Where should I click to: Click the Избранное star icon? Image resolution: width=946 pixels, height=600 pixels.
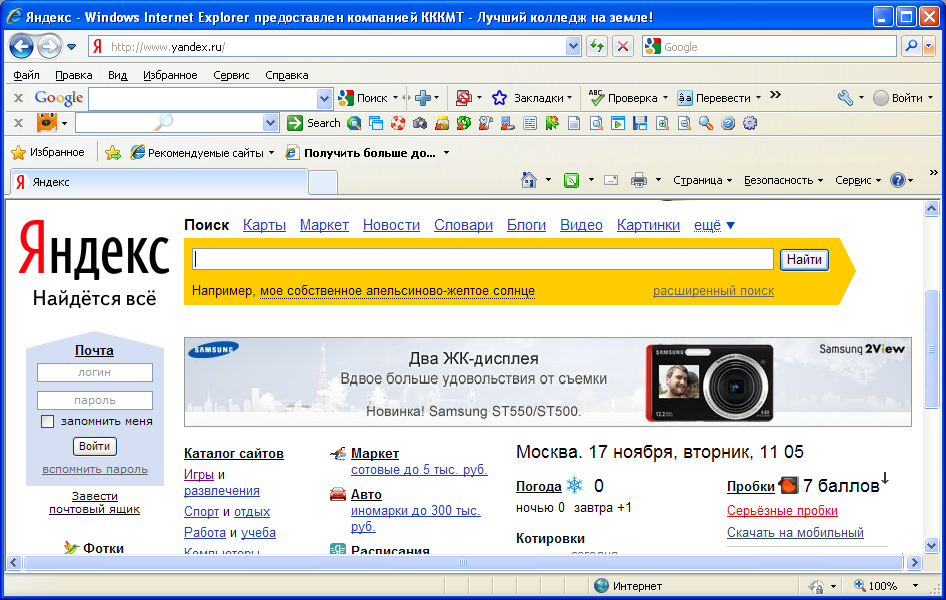coord(19,153)
